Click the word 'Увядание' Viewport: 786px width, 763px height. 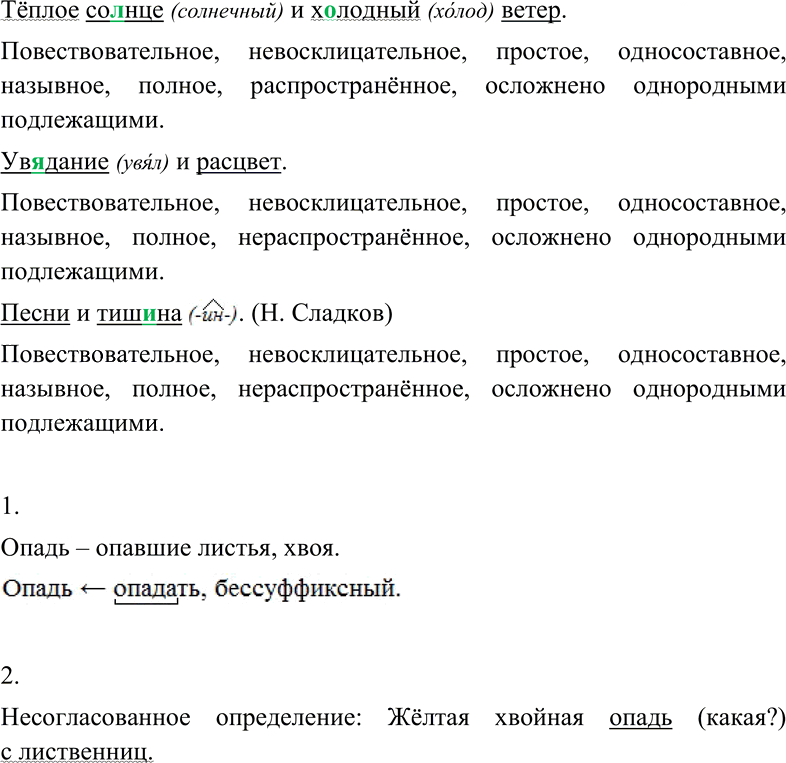(x=55, y=162)
